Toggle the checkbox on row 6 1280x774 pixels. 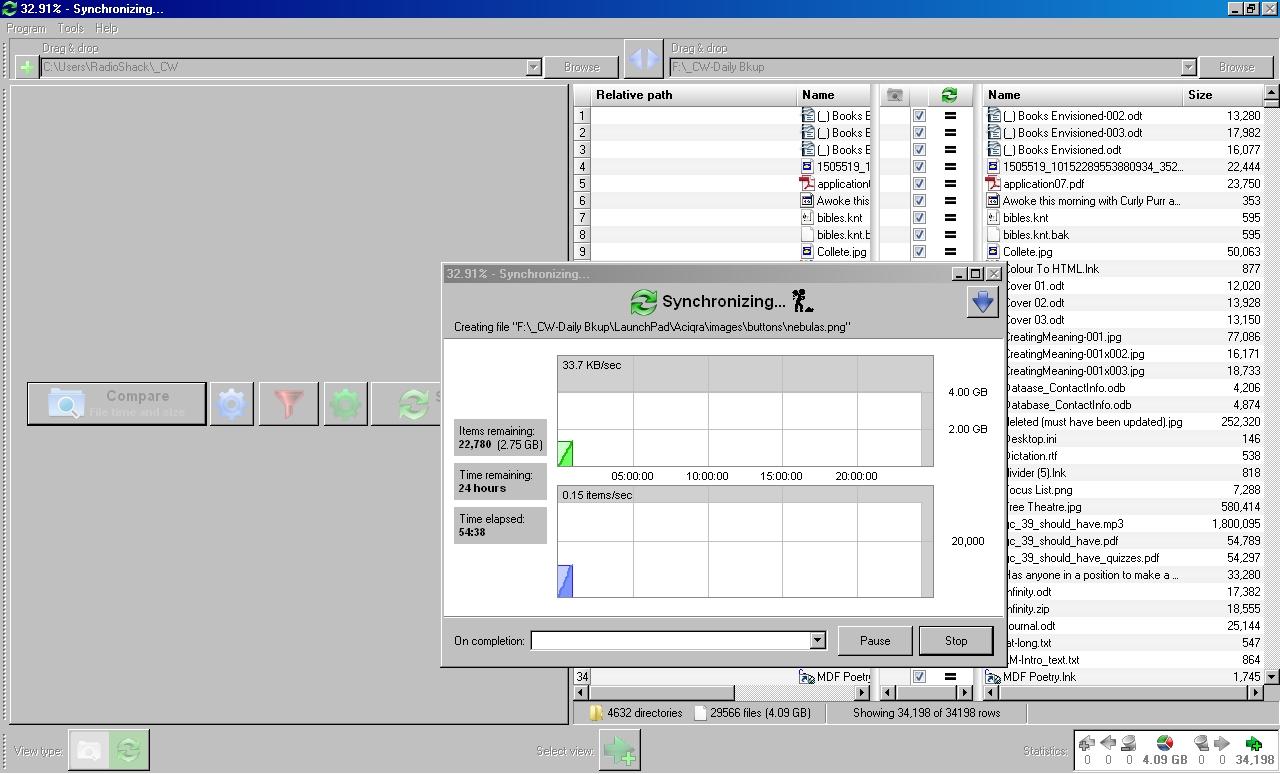pos(919,201)
